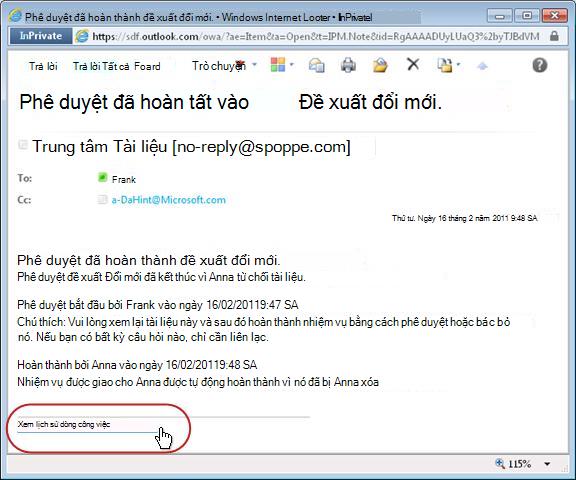The height and width of the screenshot is (480, 576).
Task: Click the a-DaHint@Microsoft.com Cc address
Action: pos(169,200)
